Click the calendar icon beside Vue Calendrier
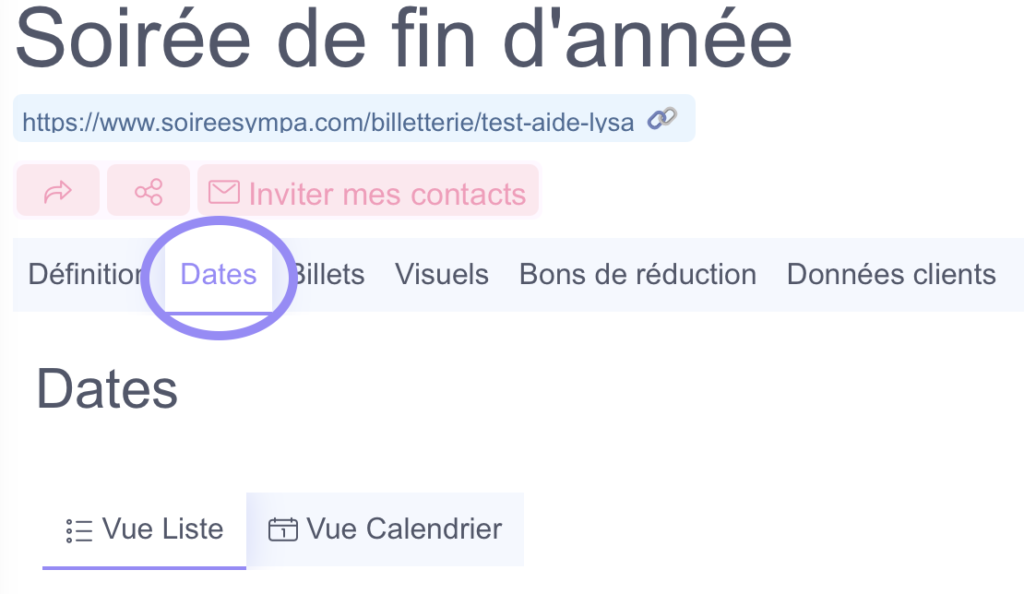This screenshot has height=594, width=1024. pyautogui.click(x=283, y=529)
